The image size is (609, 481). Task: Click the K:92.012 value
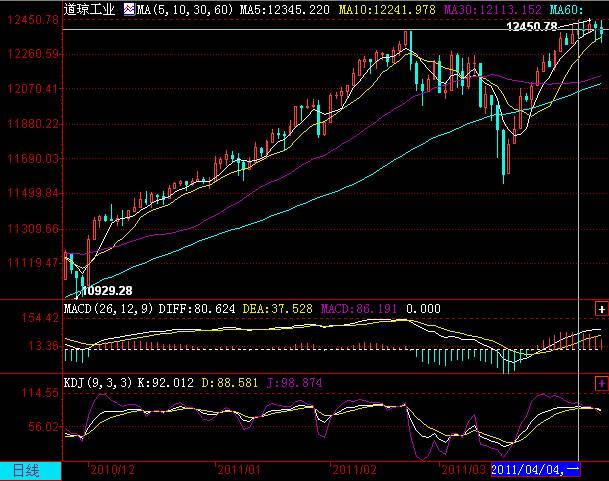click(x=166, y=383)
